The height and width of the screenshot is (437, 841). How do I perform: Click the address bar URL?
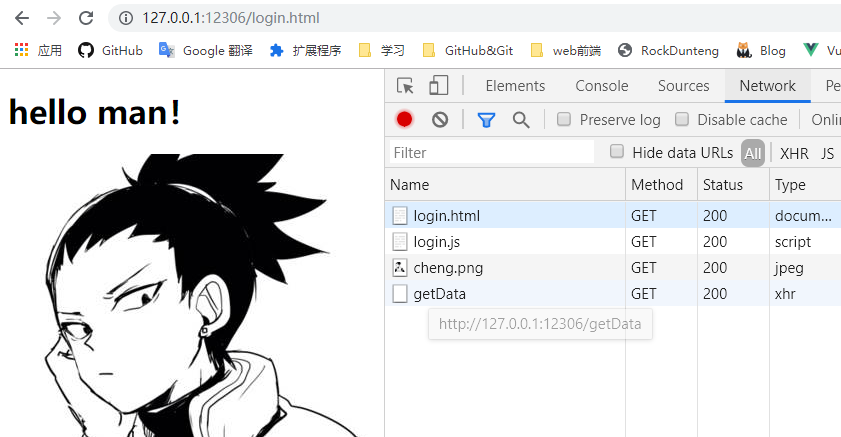(231, 18)
